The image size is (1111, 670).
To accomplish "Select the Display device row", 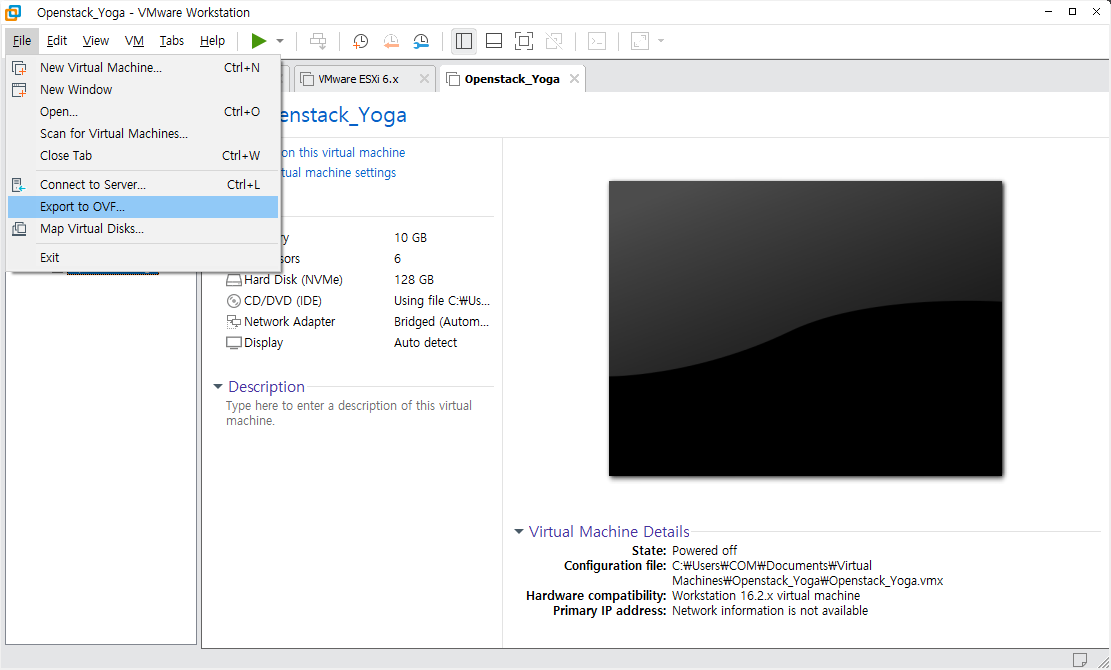I will pyautogui.click(x=358, y=343).
